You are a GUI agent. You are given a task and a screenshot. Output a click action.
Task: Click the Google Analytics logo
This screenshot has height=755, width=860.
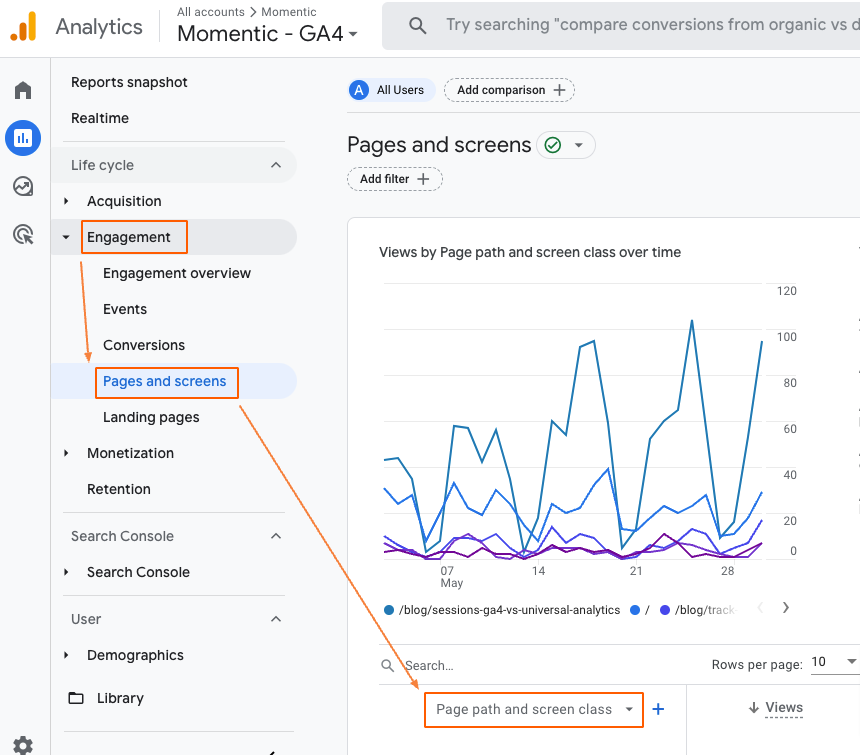point(23,26)
